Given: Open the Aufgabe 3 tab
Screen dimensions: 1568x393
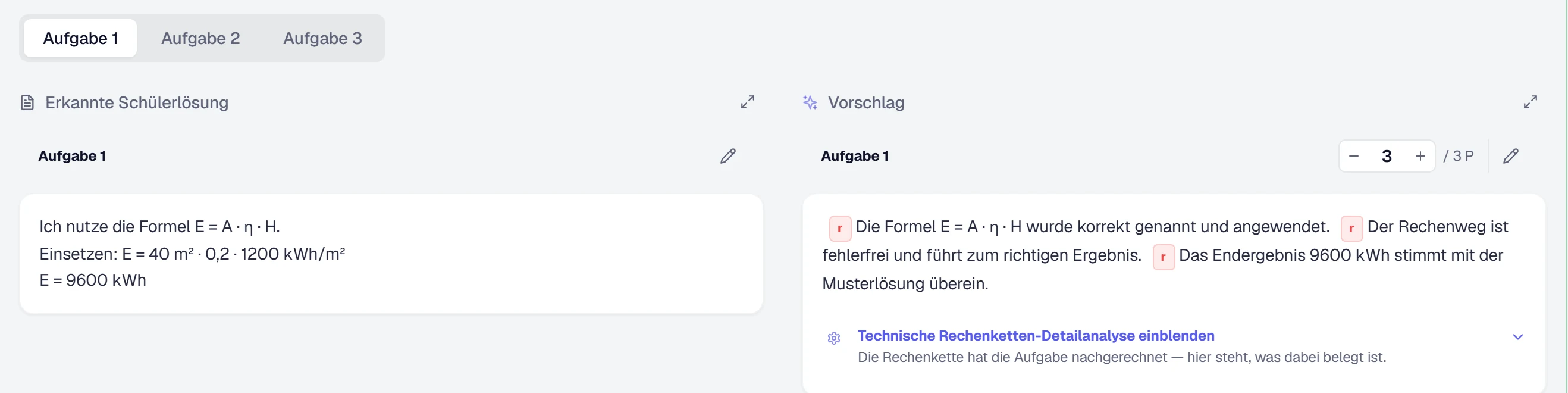Looking at the screenshot, I should coord(322,38).
